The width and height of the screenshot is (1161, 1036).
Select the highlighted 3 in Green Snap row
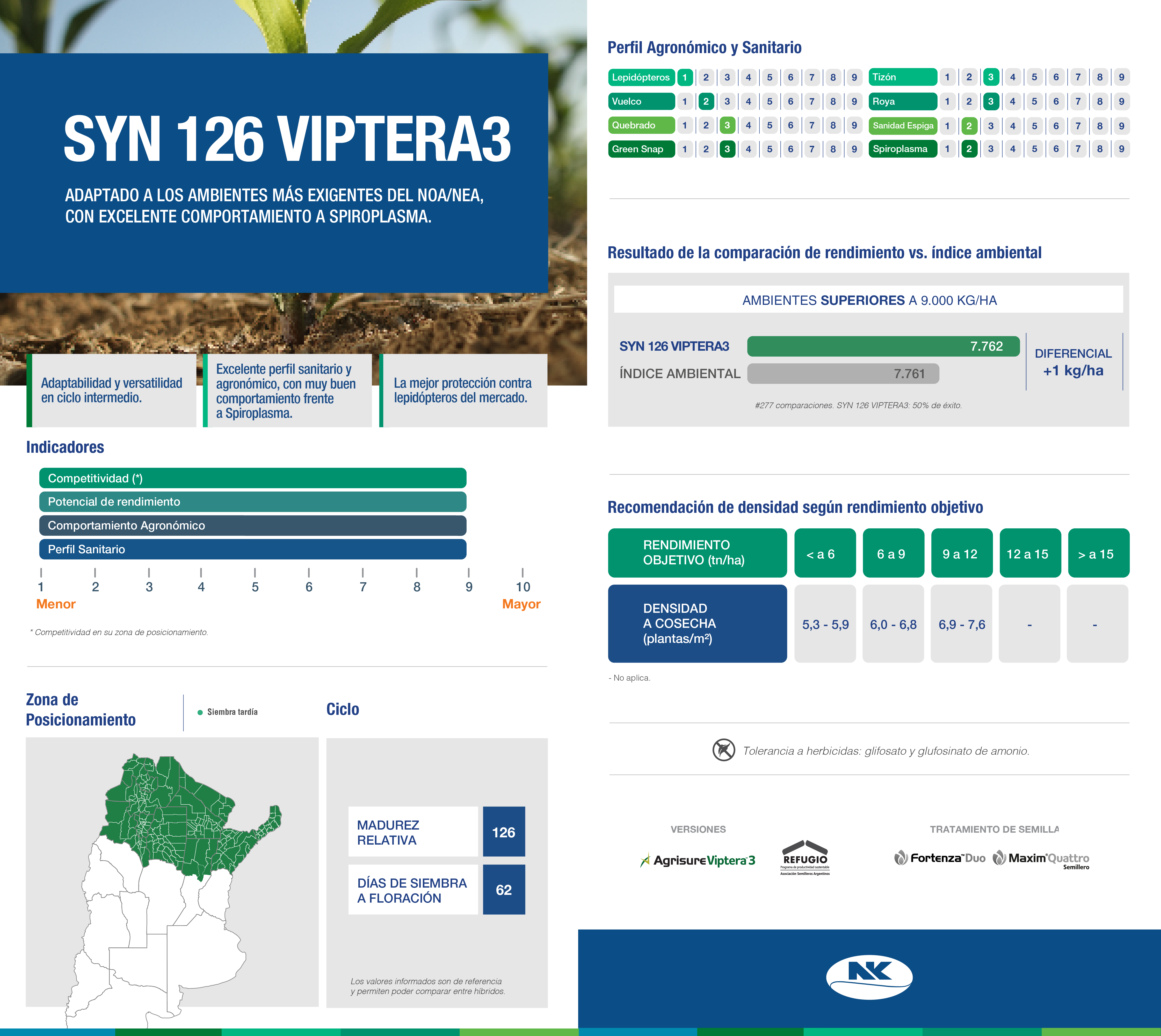[727, 149]
